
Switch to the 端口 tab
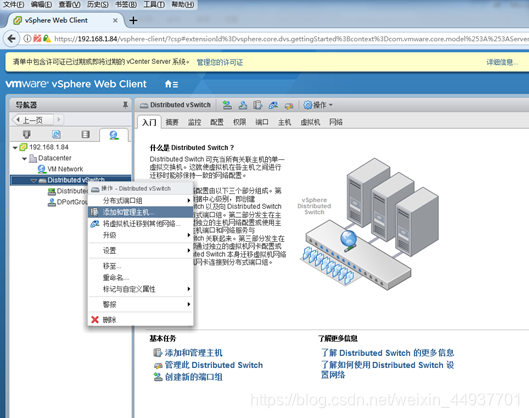click(x=261, y=122)
